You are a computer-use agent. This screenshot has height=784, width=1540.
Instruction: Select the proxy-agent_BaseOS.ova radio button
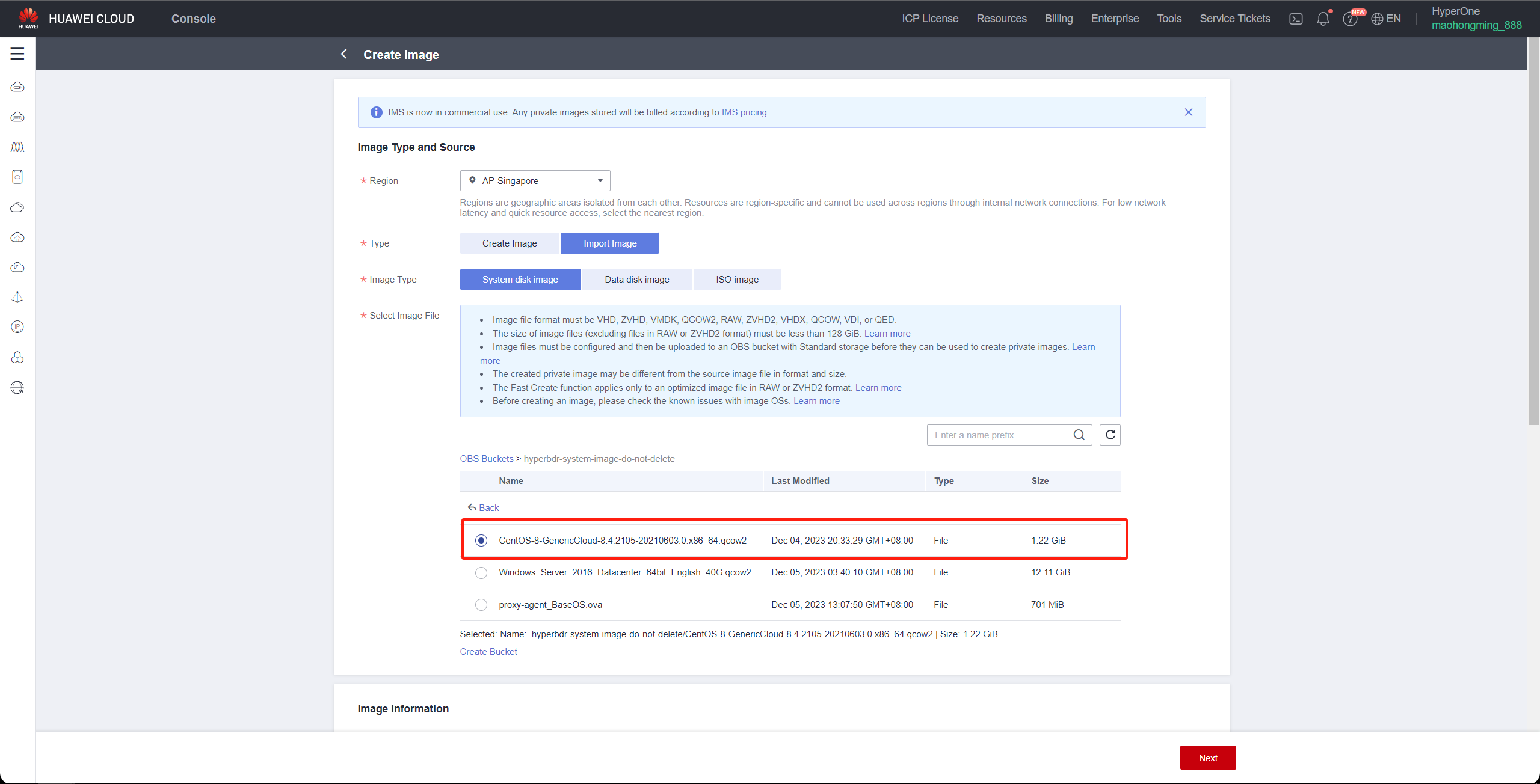481,605
